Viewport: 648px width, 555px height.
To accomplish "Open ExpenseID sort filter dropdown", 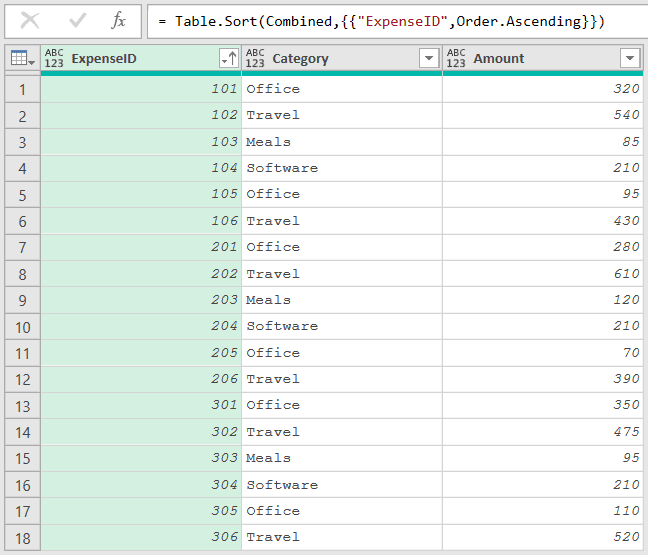I will (229, 58).
